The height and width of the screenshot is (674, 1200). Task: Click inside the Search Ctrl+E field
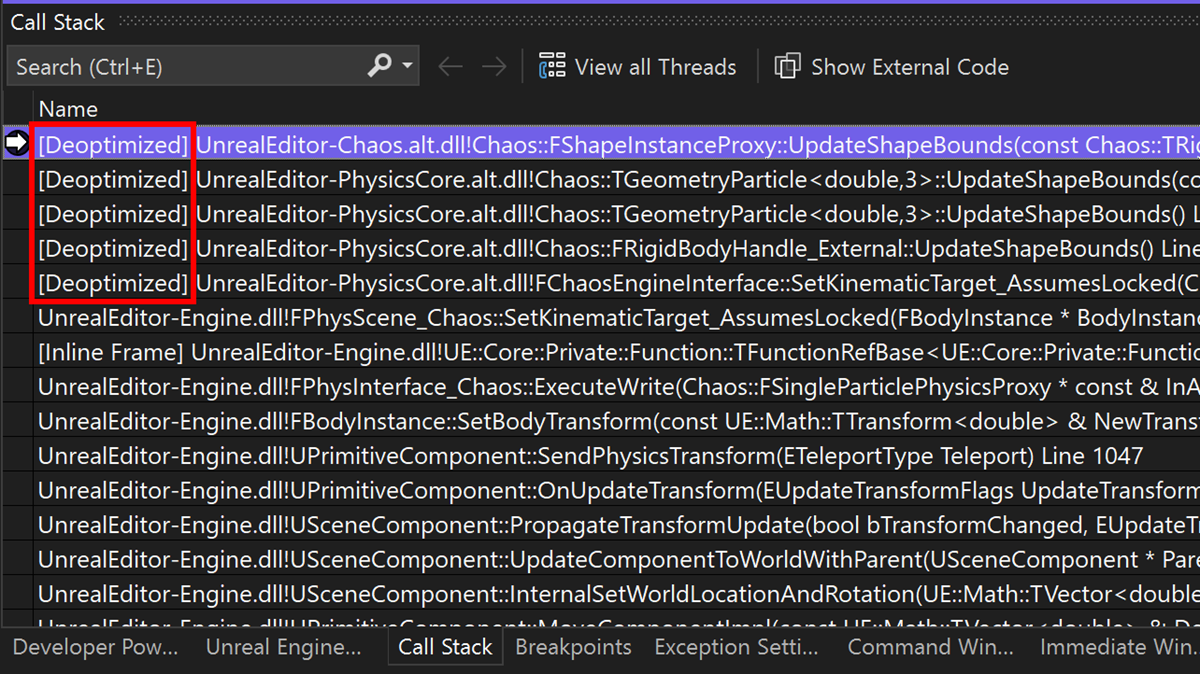click(180, 66)
